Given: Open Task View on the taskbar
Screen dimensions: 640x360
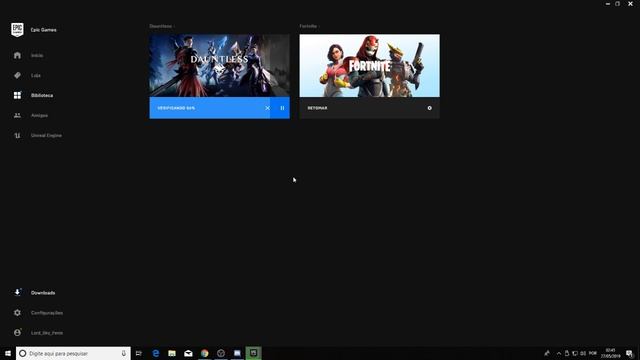Looking at the screenshot, I should (x=139, y=353).
